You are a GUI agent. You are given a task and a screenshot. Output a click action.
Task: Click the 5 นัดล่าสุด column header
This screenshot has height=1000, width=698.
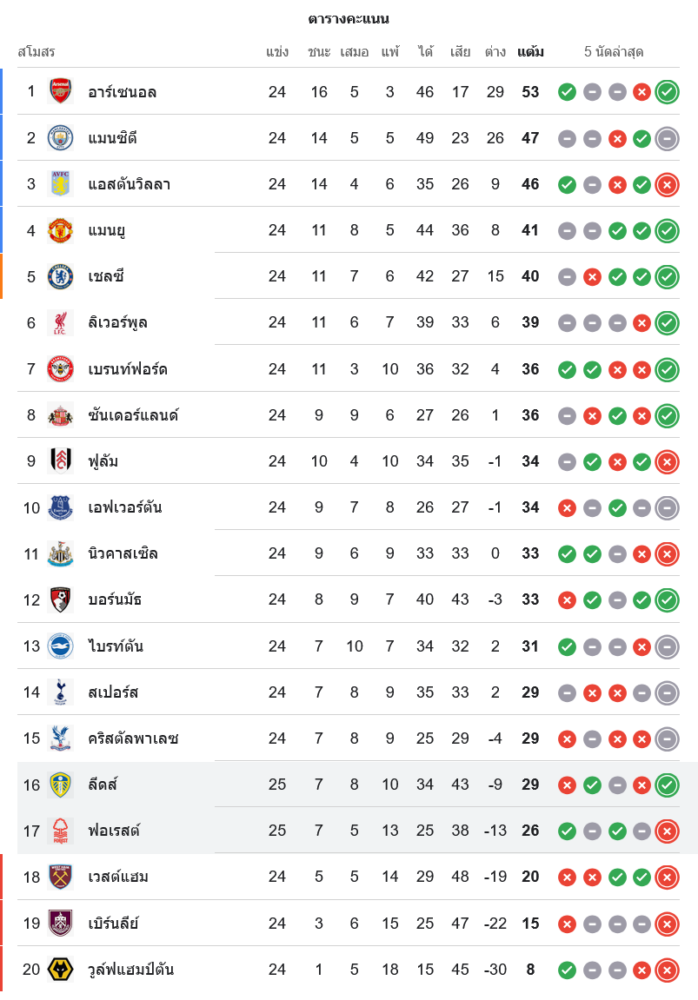614,51
